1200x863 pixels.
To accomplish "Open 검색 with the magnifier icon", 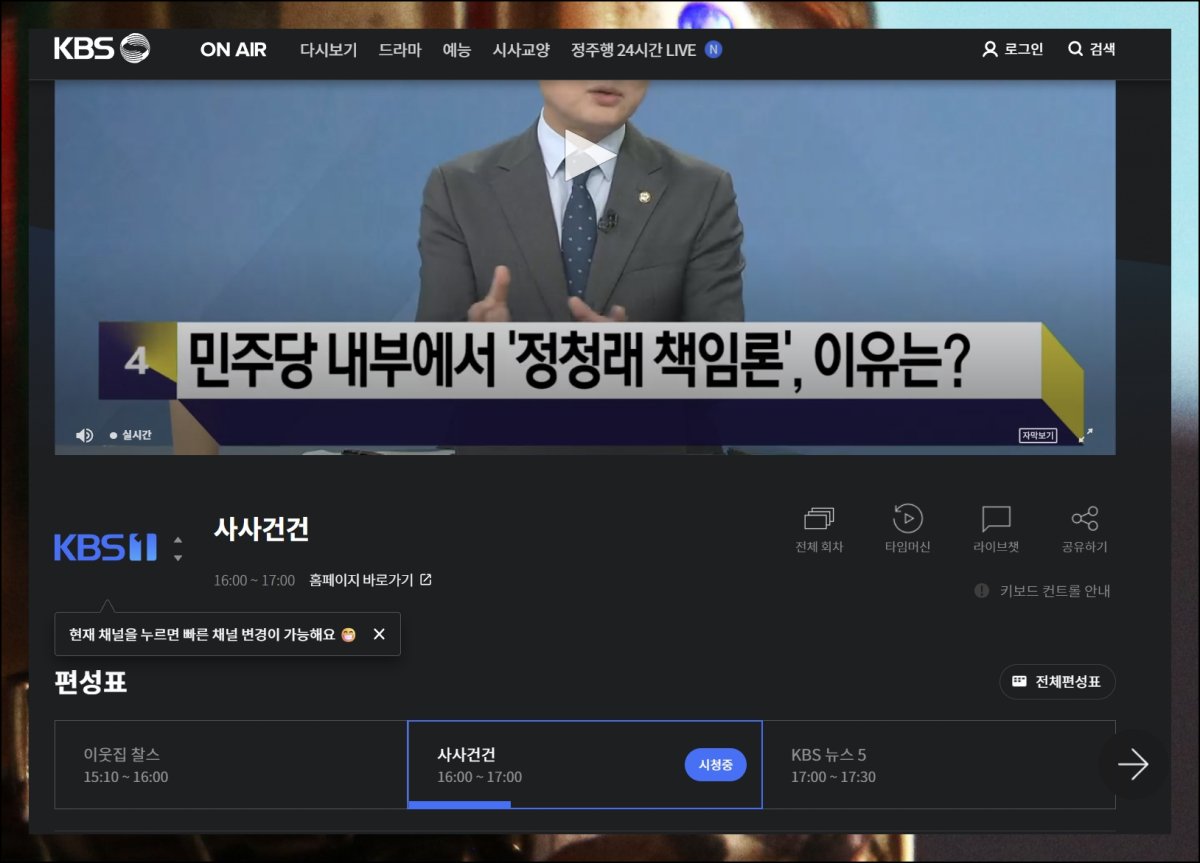I will pos(1076,49).
